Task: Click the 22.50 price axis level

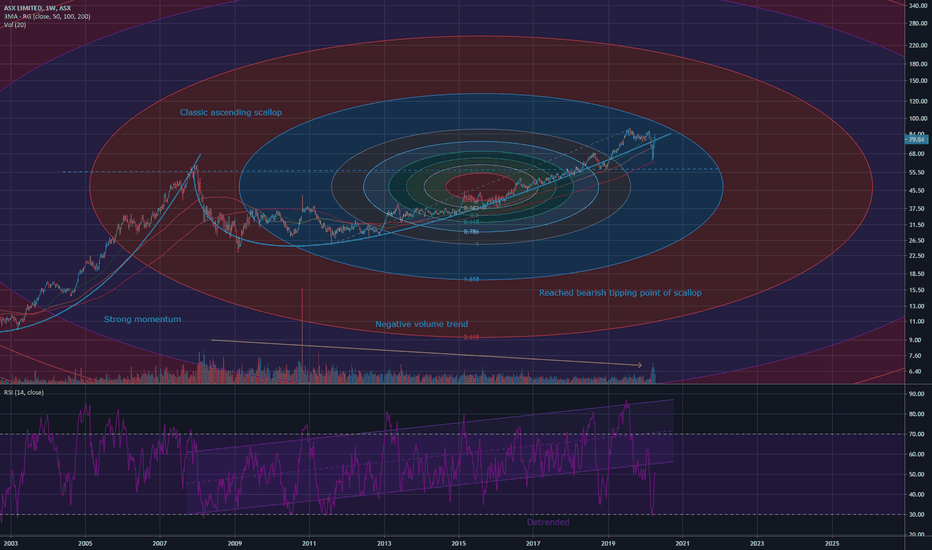Action: point(917,256)
